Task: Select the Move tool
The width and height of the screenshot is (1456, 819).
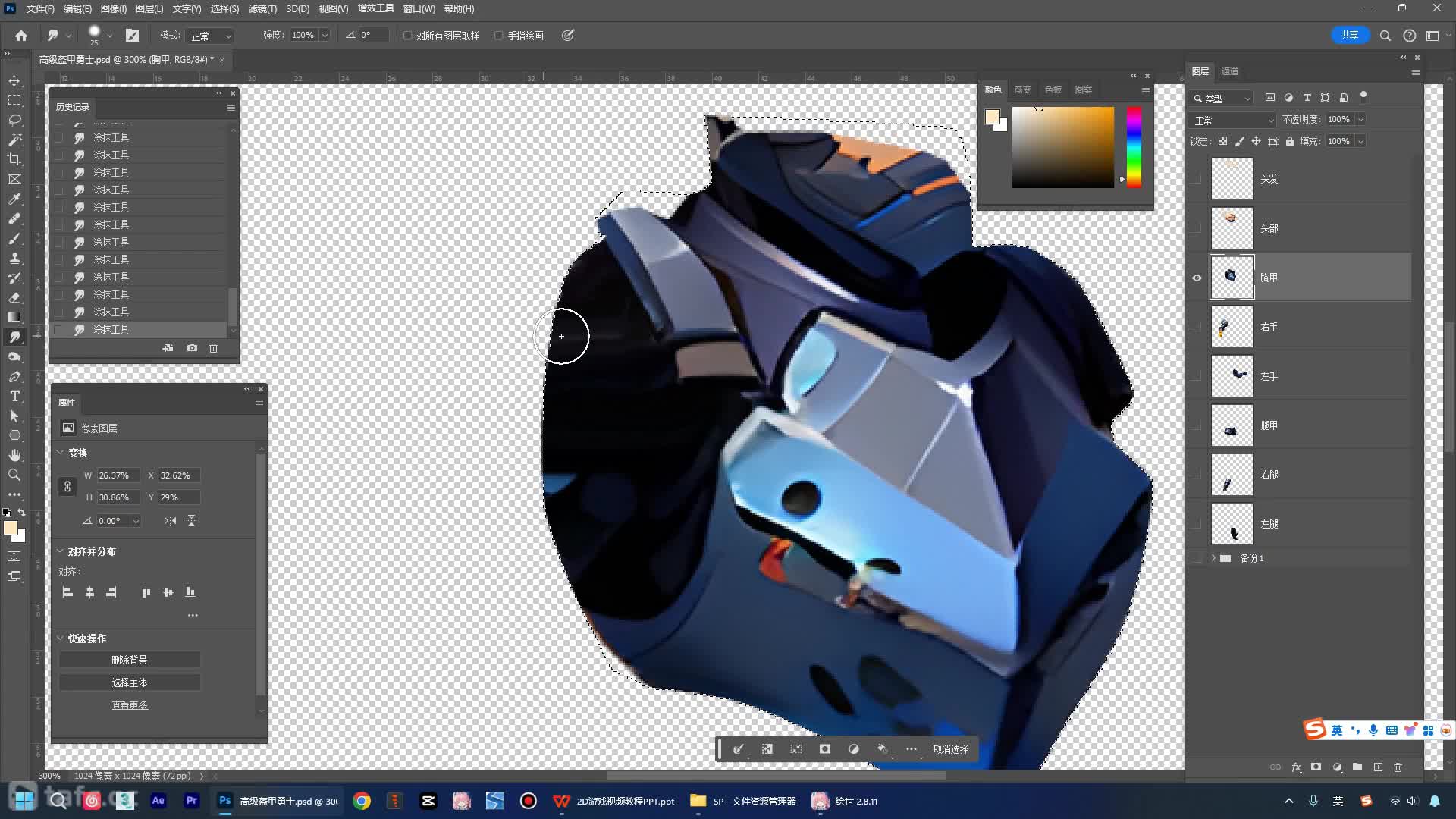Action: coord(14,80)
